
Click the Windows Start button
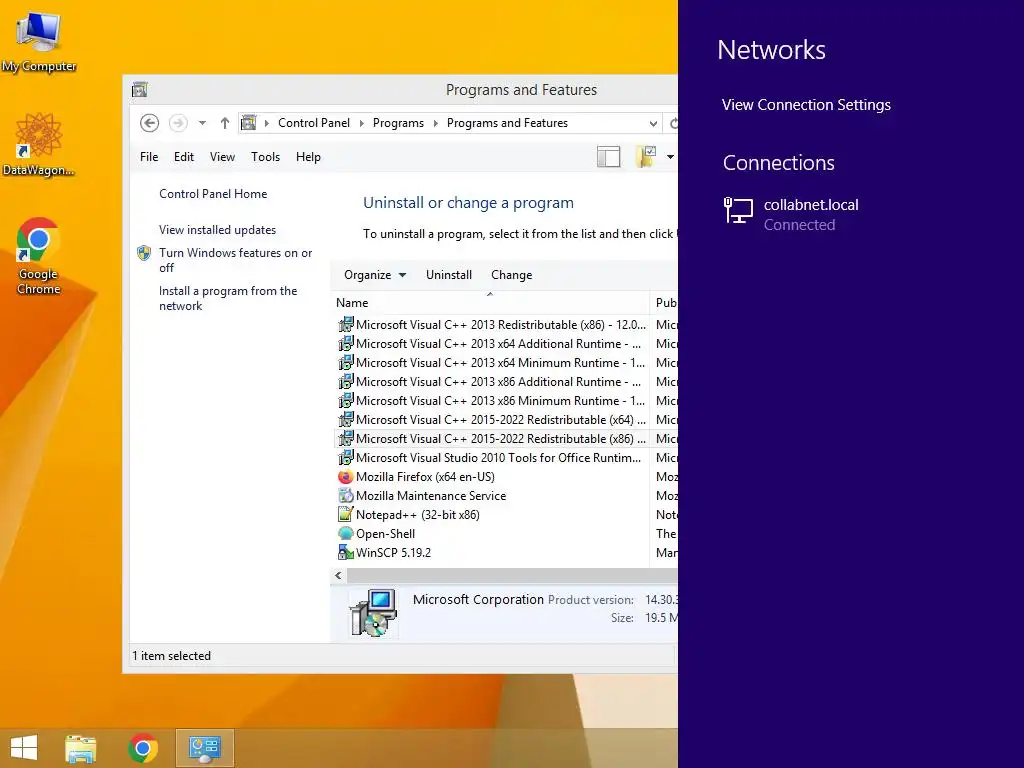(24, 748)
